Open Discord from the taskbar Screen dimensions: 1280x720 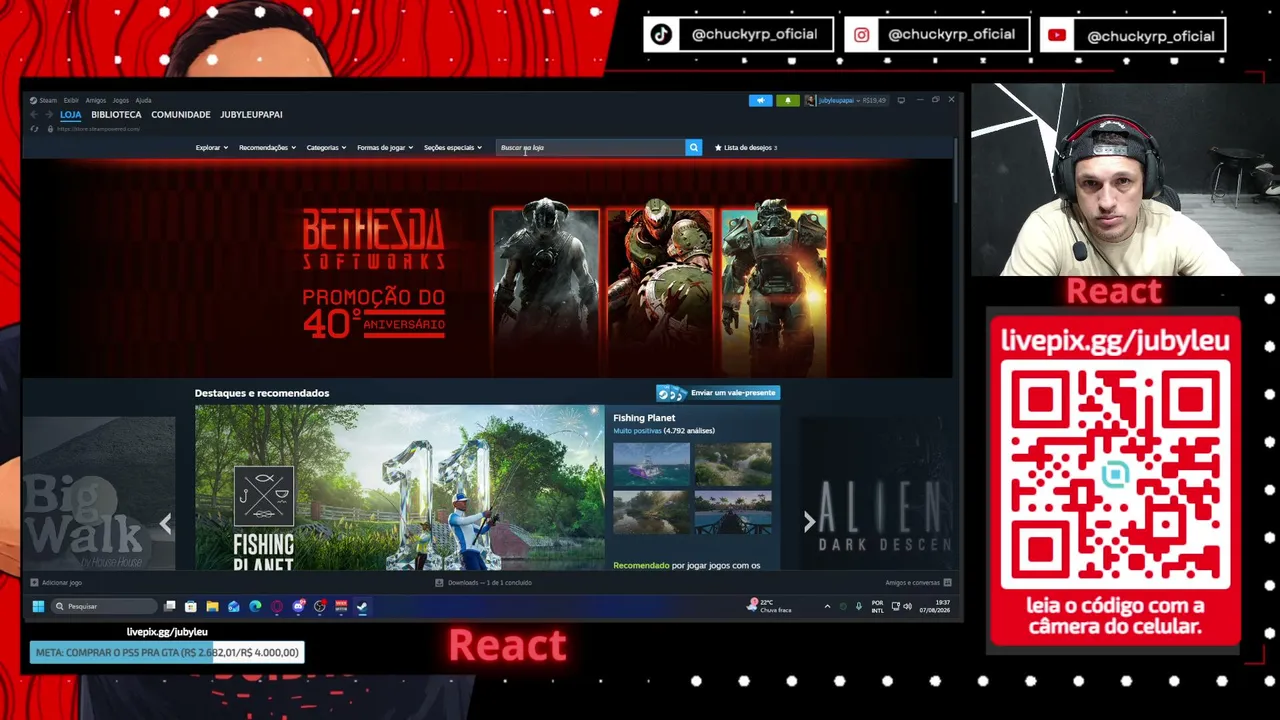pyautogui.click(x=298, y=606)
